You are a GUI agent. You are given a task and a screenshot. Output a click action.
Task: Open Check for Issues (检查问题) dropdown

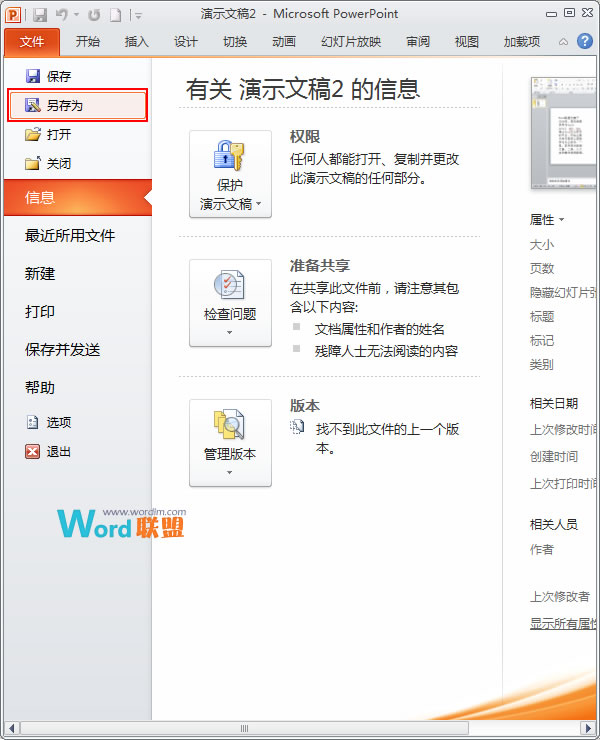230,303
